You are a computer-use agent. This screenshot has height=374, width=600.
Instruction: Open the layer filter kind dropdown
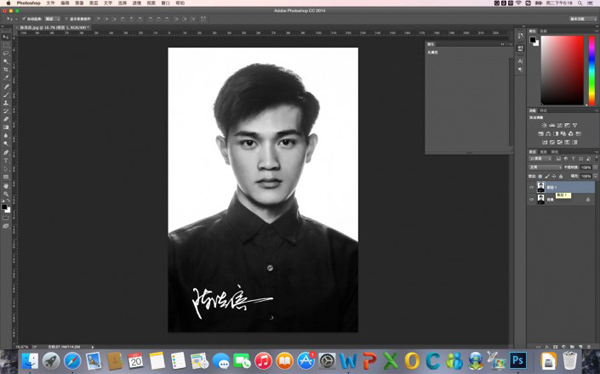[540, 158]
